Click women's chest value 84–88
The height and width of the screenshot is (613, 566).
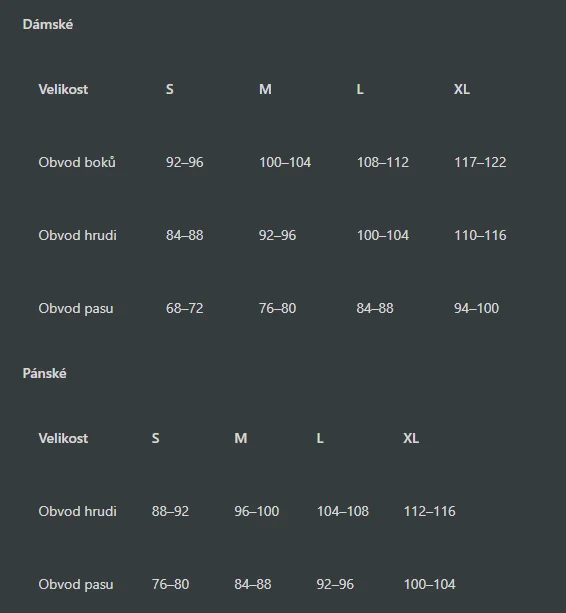pos(184,235)
